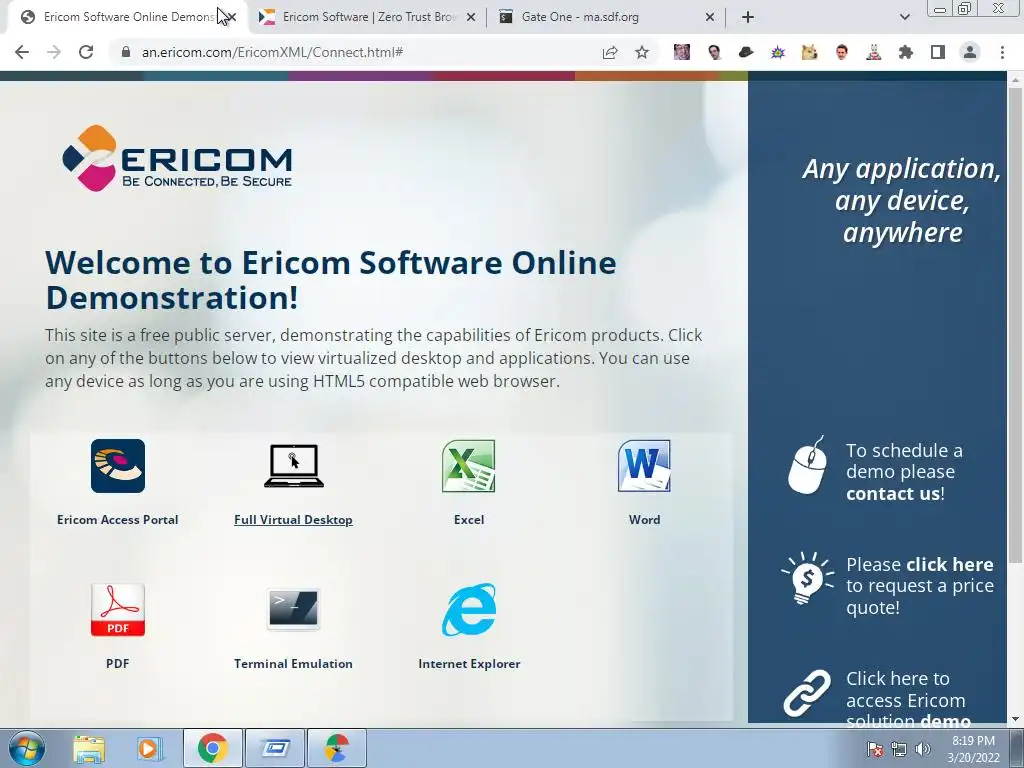Close the Zero Trust Browser tab
The width and height of the screenshot is (1024, 768).
click(x=471, y=17)
